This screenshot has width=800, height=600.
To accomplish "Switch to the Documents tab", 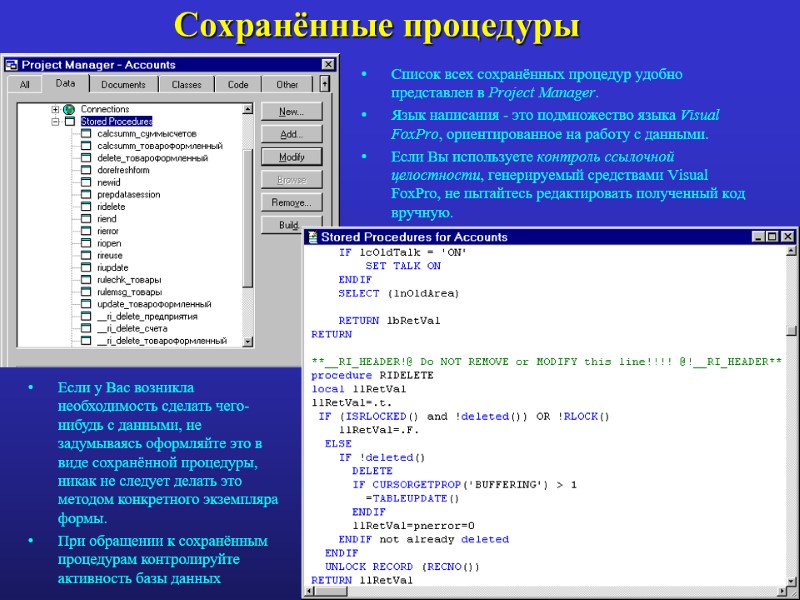I will pos(124,84).
